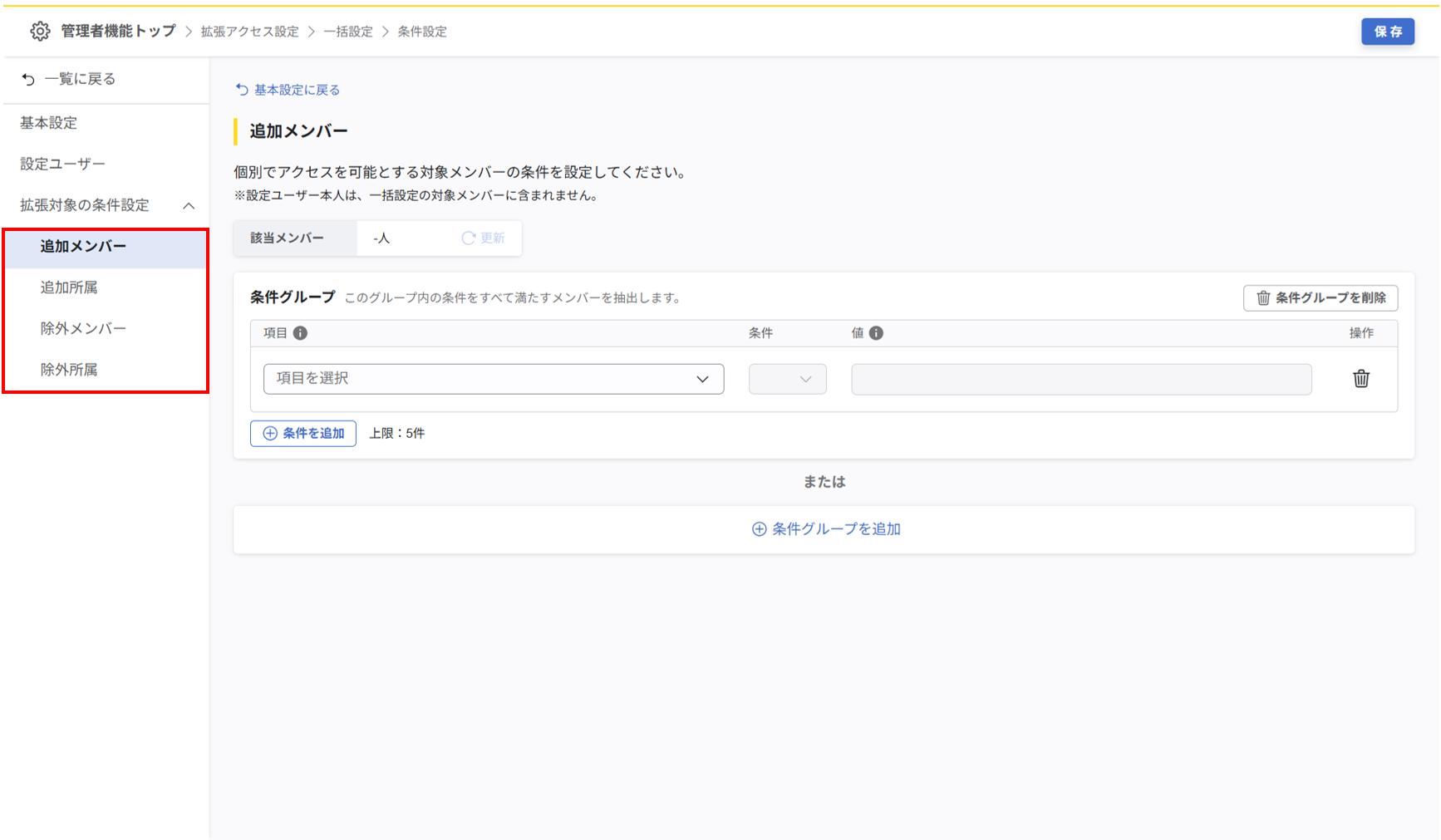Collapse the 拡張対象の条件設定 section
The width and height of the screenshot is (1441, 840).
(189, 206)
